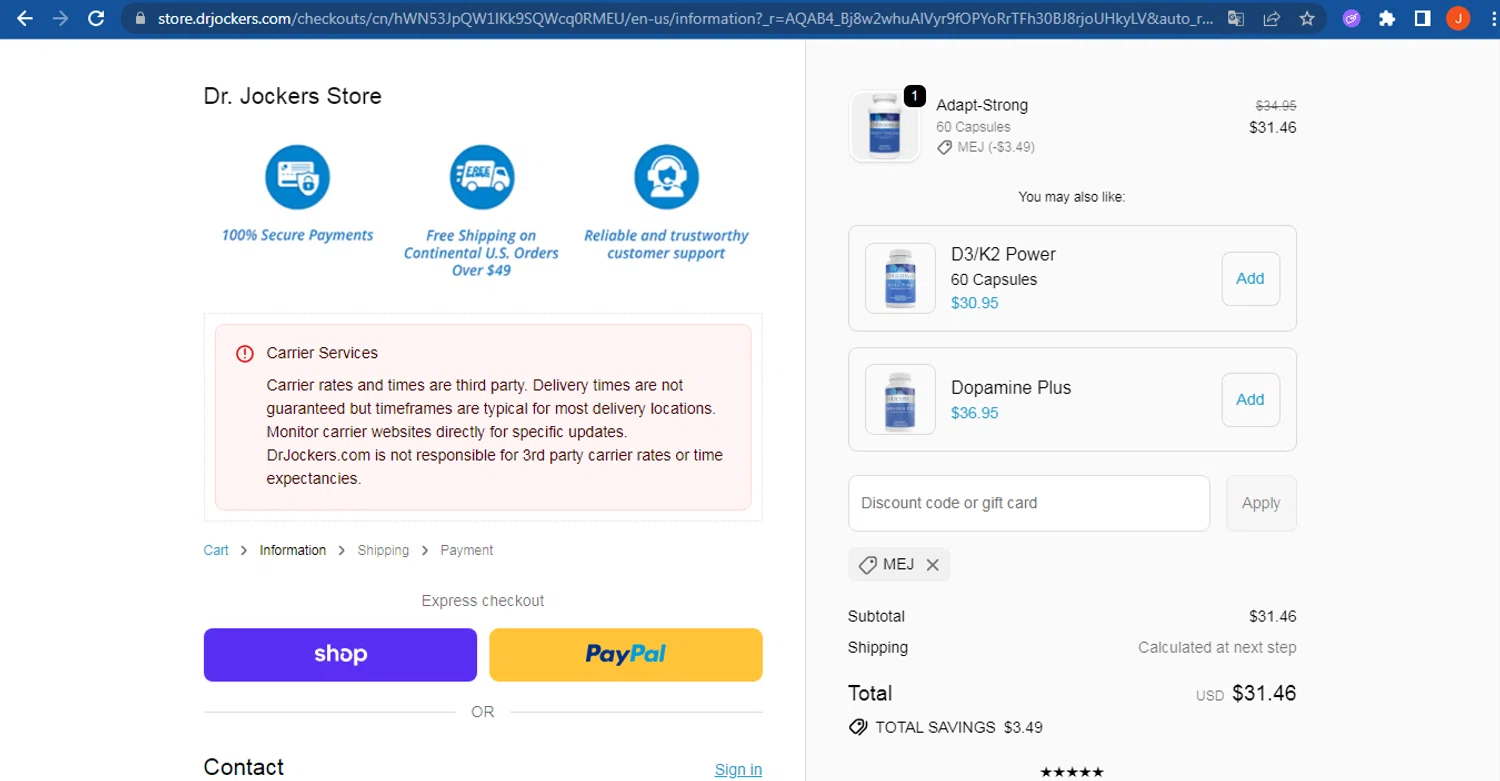Add D3/K2 Power to order
Image resolution: width=1500 pixels, height=781 pixels.
(1250, 279)
